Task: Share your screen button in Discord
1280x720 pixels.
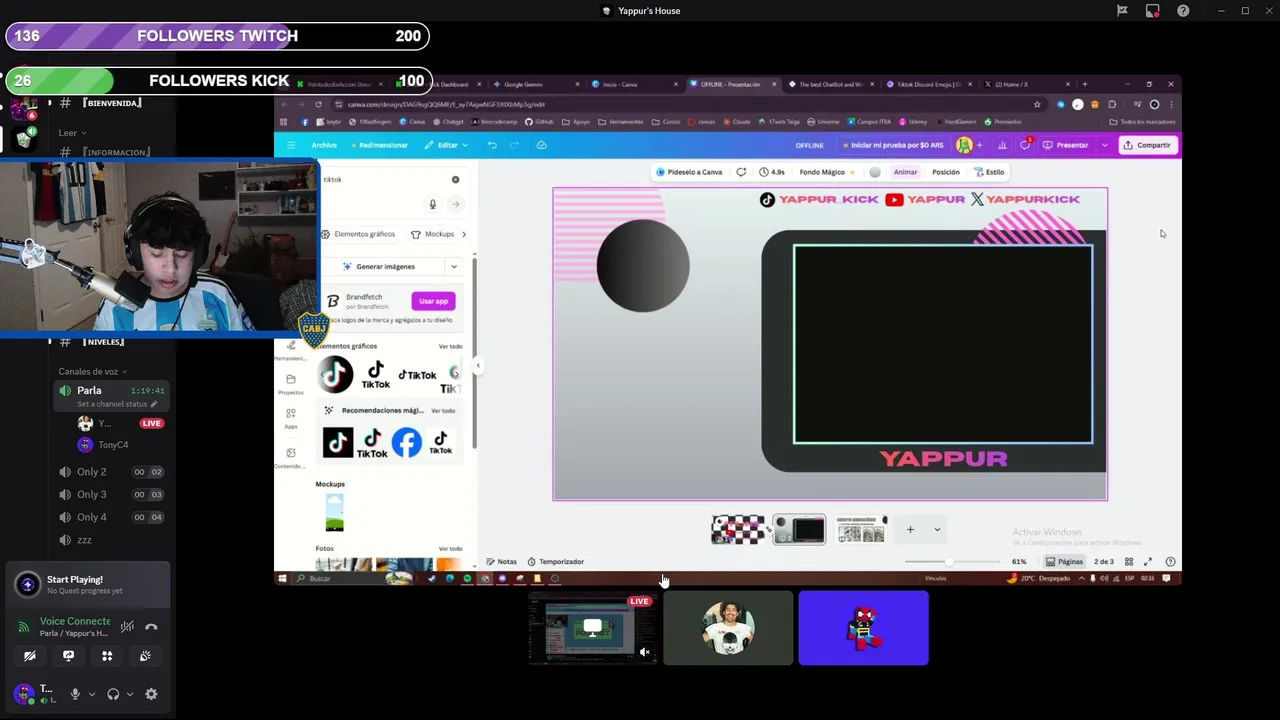Action: click(68, 656)
